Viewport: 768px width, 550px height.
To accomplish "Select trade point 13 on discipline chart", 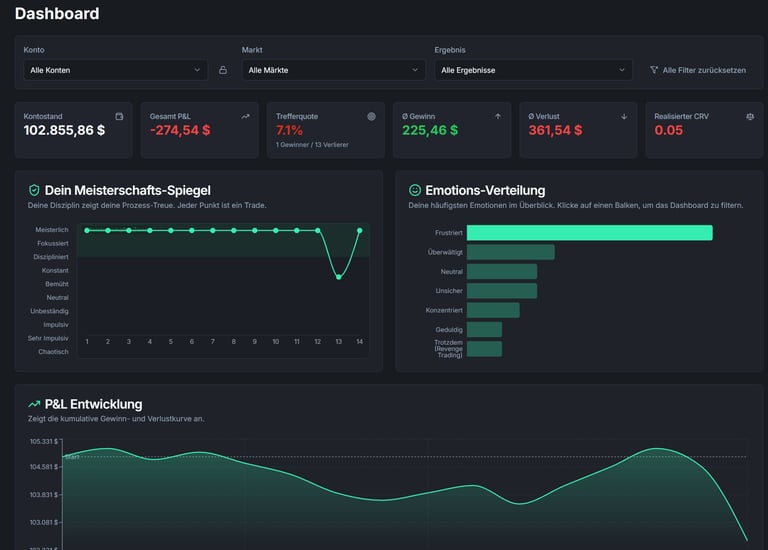I will [x=338, y=277].
